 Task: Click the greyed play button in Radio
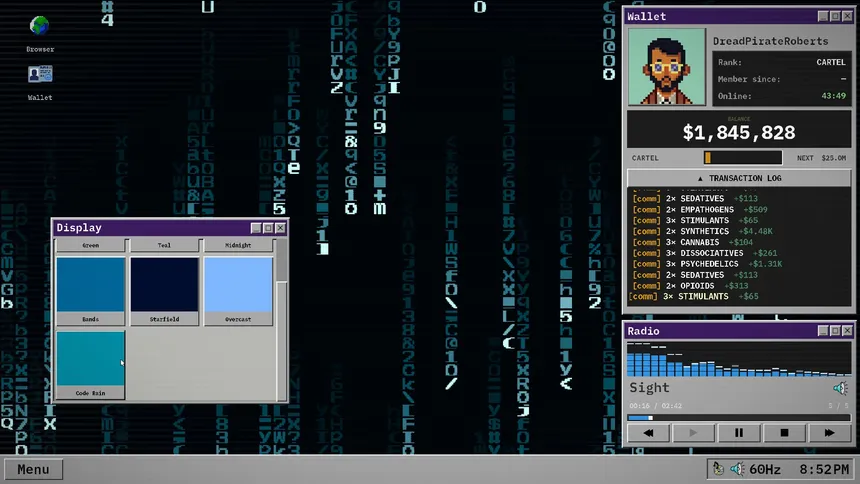(693, 433)
